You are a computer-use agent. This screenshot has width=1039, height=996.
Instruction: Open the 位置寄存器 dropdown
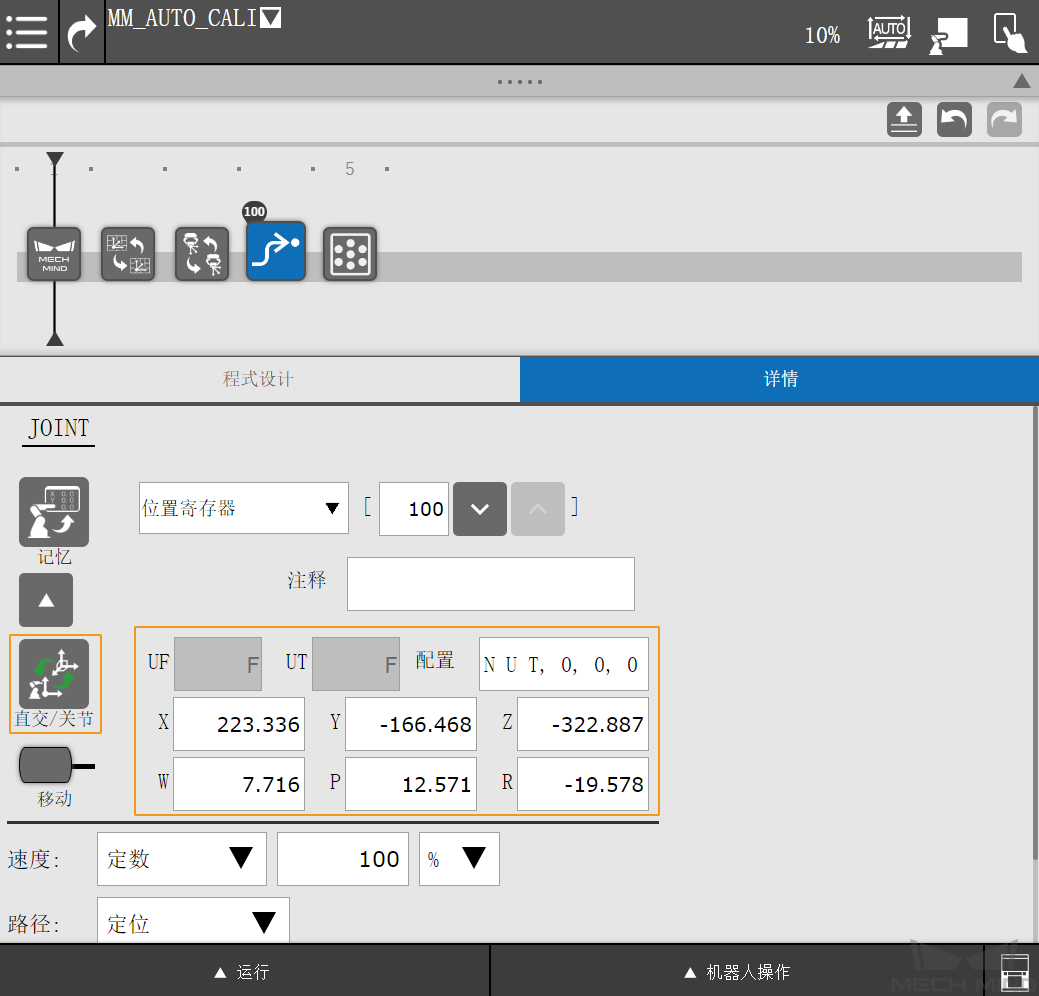244,508
